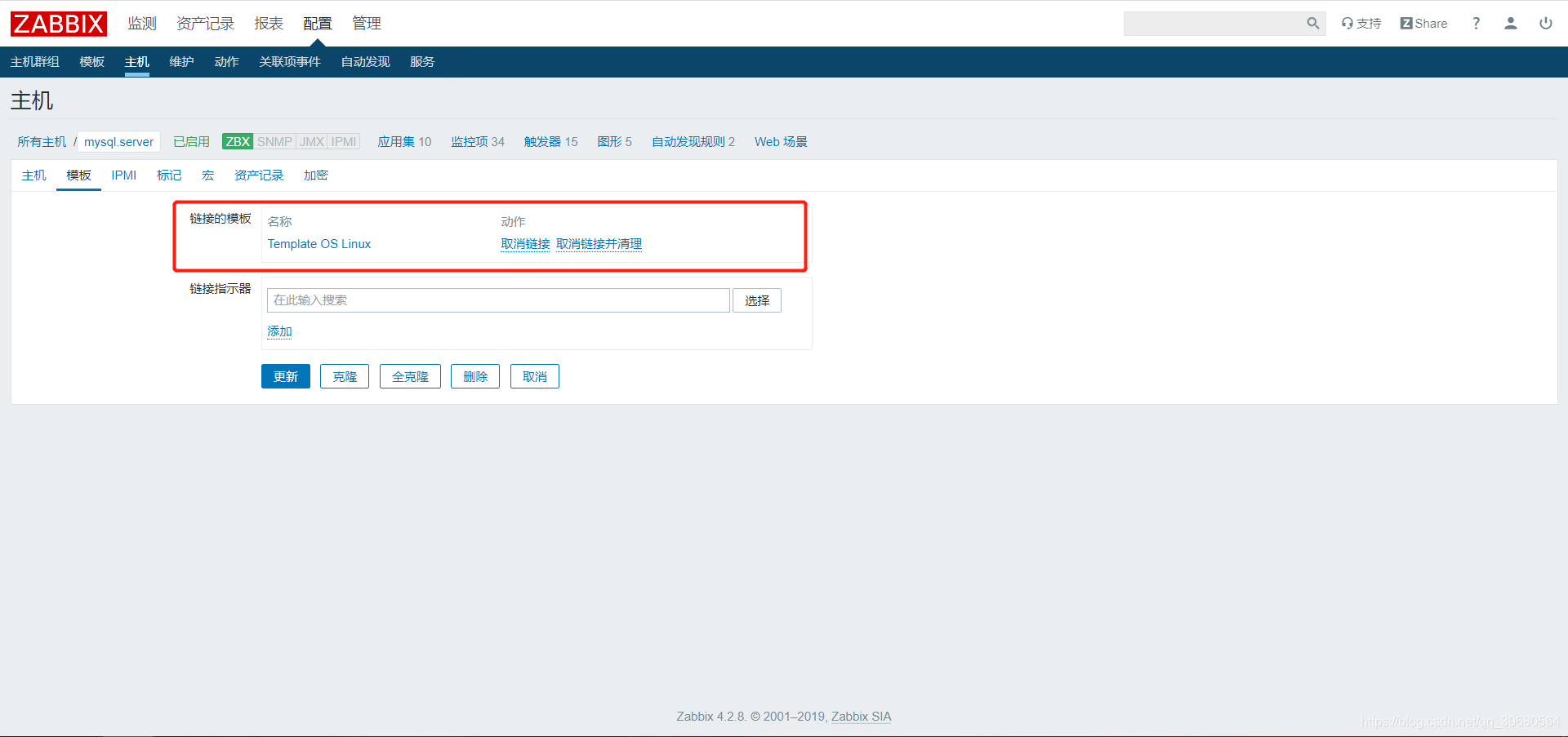Click the 全克隆 button
This screenshot has width=1568, height=737.
click(x=410, y=376)
